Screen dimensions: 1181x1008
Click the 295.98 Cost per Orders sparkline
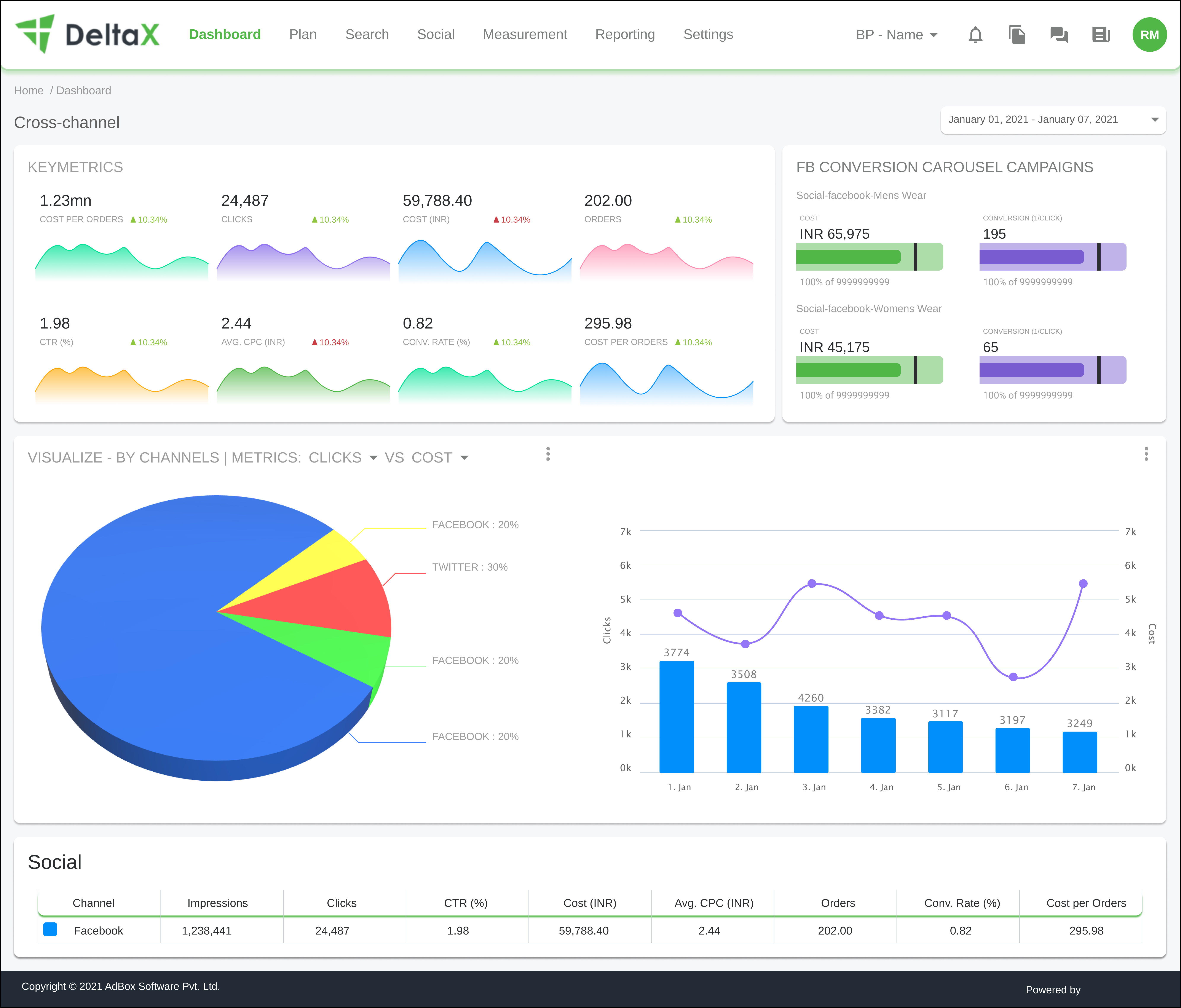coord(666,384)
